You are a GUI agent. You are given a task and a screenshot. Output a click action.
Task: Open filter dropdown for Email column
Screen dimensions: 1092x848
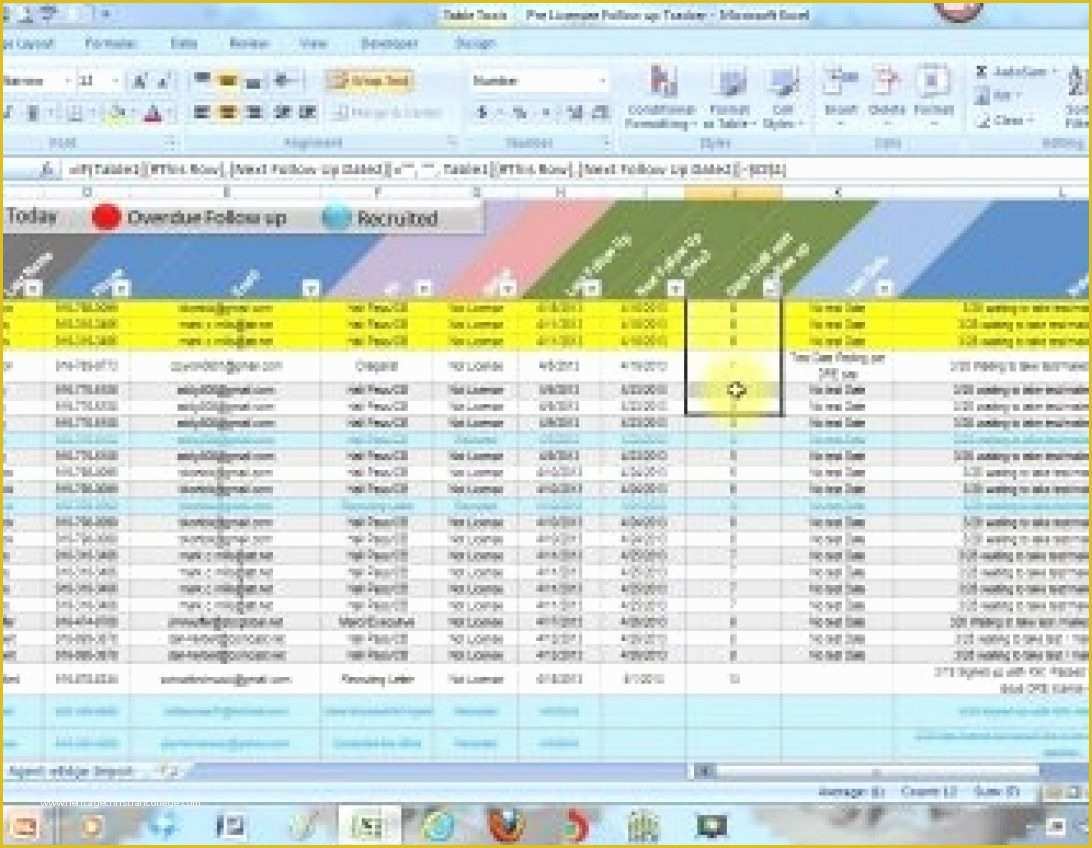311,288
